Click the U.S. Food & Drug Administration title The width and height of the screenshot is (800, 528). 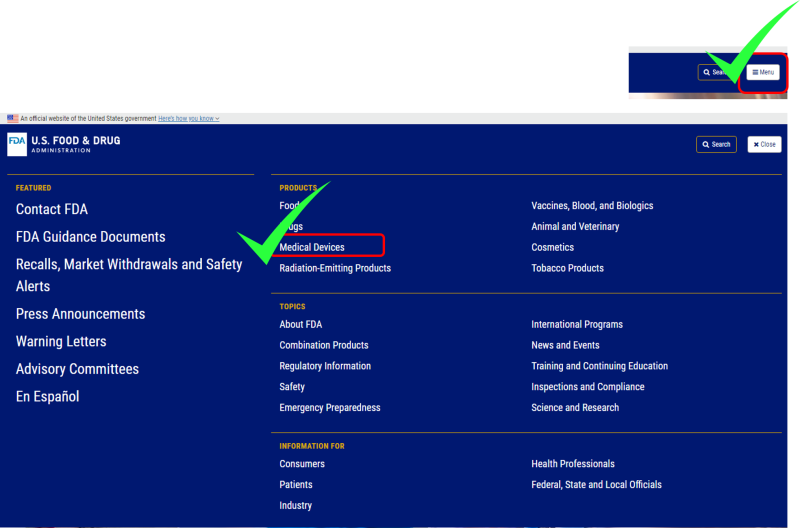(76, 144)
